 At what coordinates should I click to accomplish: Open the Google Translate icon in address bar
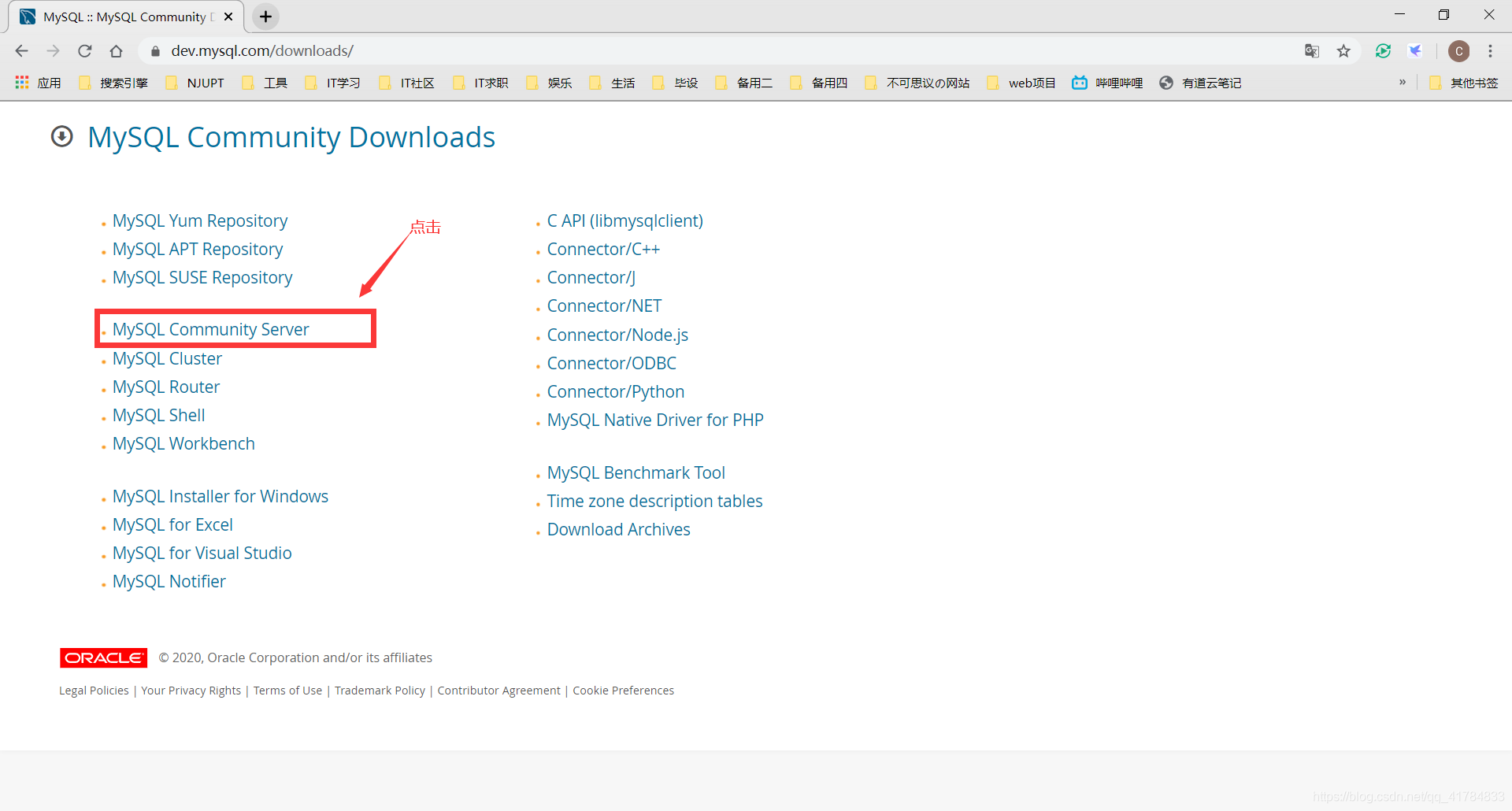coord(1312,51)
